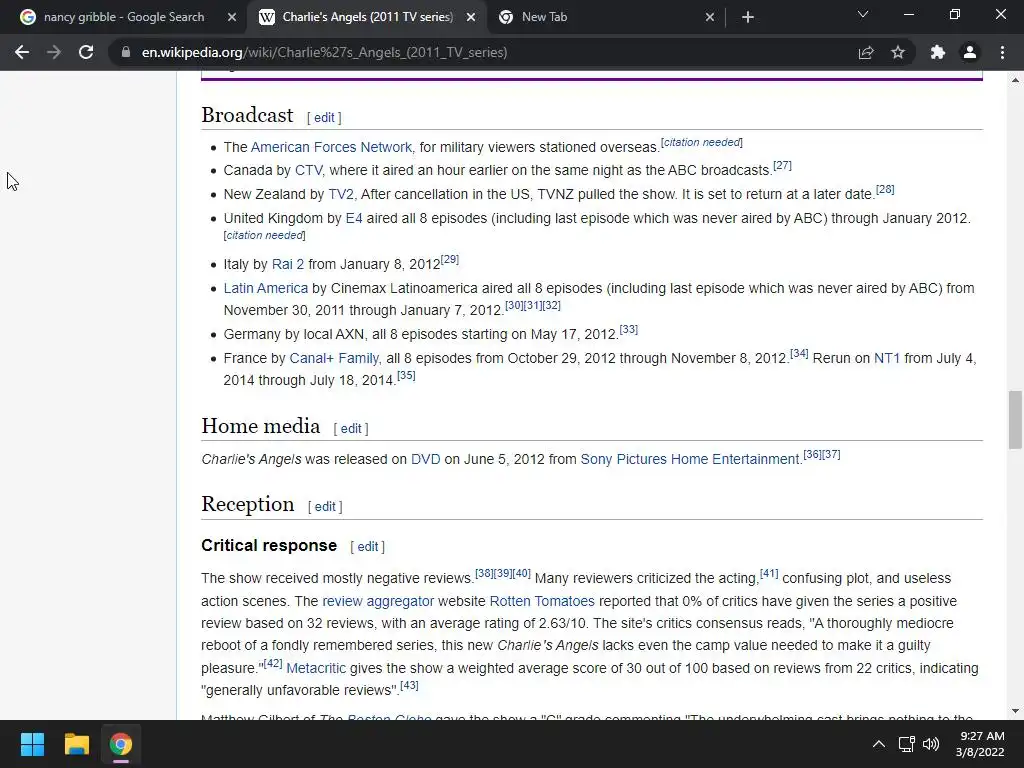This screenshot has height=768, width=1024.
Task: Show hidden system tray icons
Action: (879, 744)
